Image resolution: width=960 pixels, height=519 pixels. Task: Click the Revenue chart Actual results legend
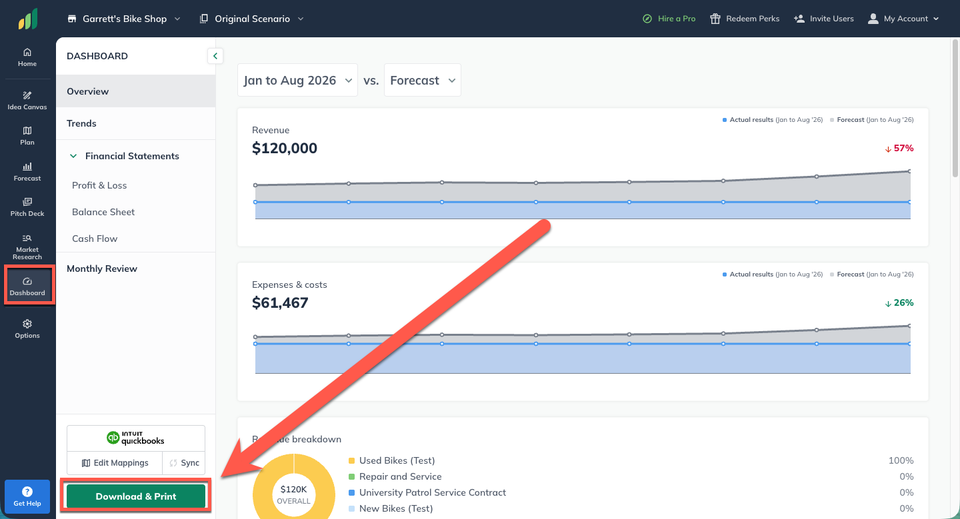pos(773,120)
